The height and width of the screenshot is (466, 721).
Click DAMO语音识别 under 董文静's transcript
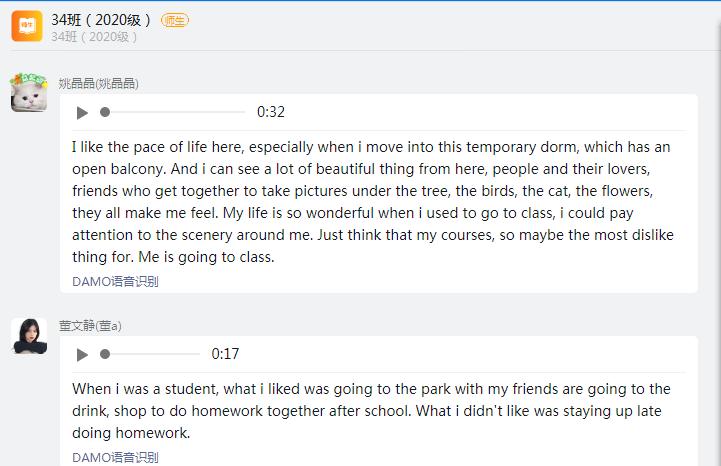115,457
